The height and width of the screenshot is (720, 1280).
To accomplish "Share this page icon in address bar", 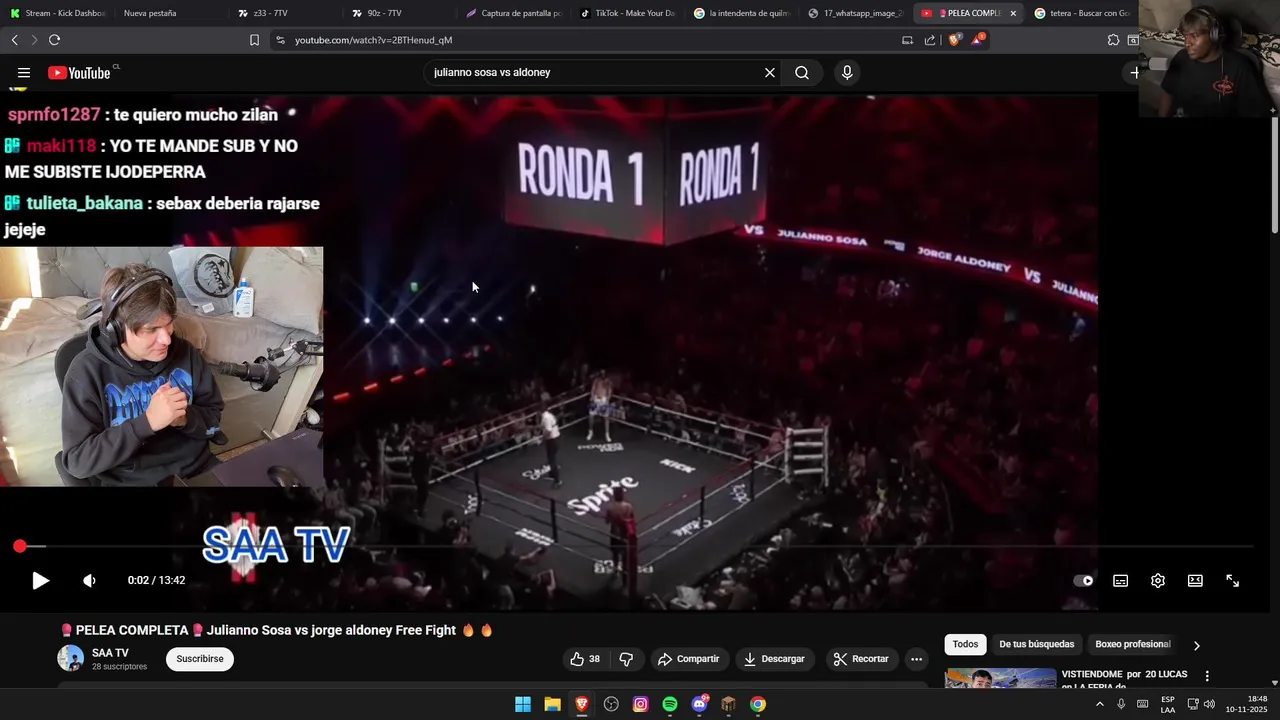I will (930, 40).
